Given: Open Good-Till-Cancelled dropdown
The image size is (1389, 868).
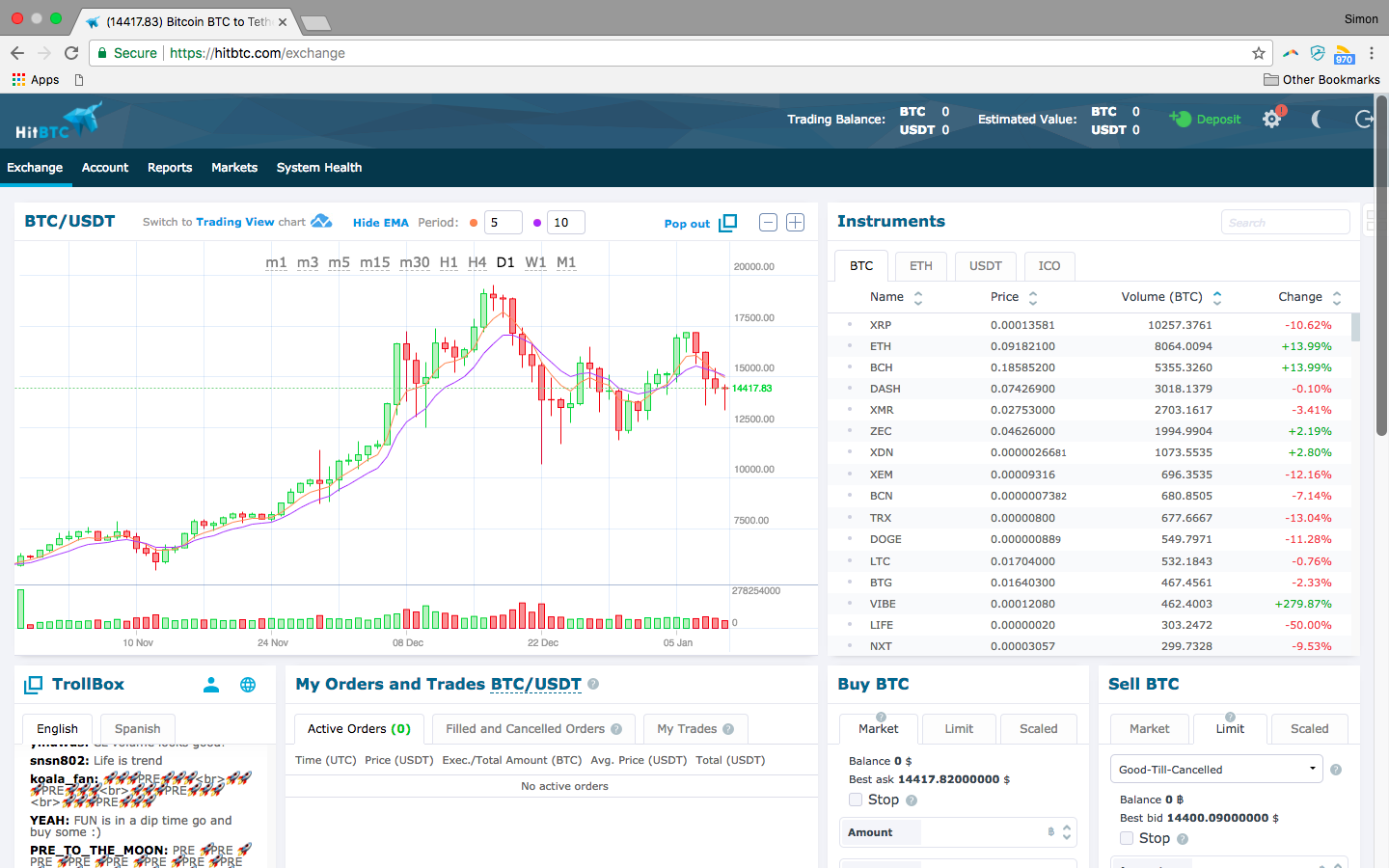Looking at the screenshot, I should coord(1216,769).
